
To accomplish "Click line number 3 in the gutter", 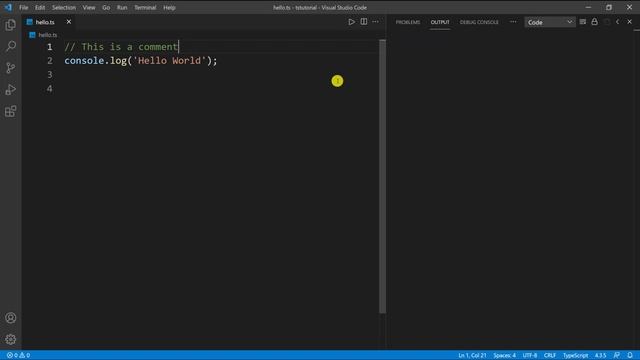I will coord(50,75).
